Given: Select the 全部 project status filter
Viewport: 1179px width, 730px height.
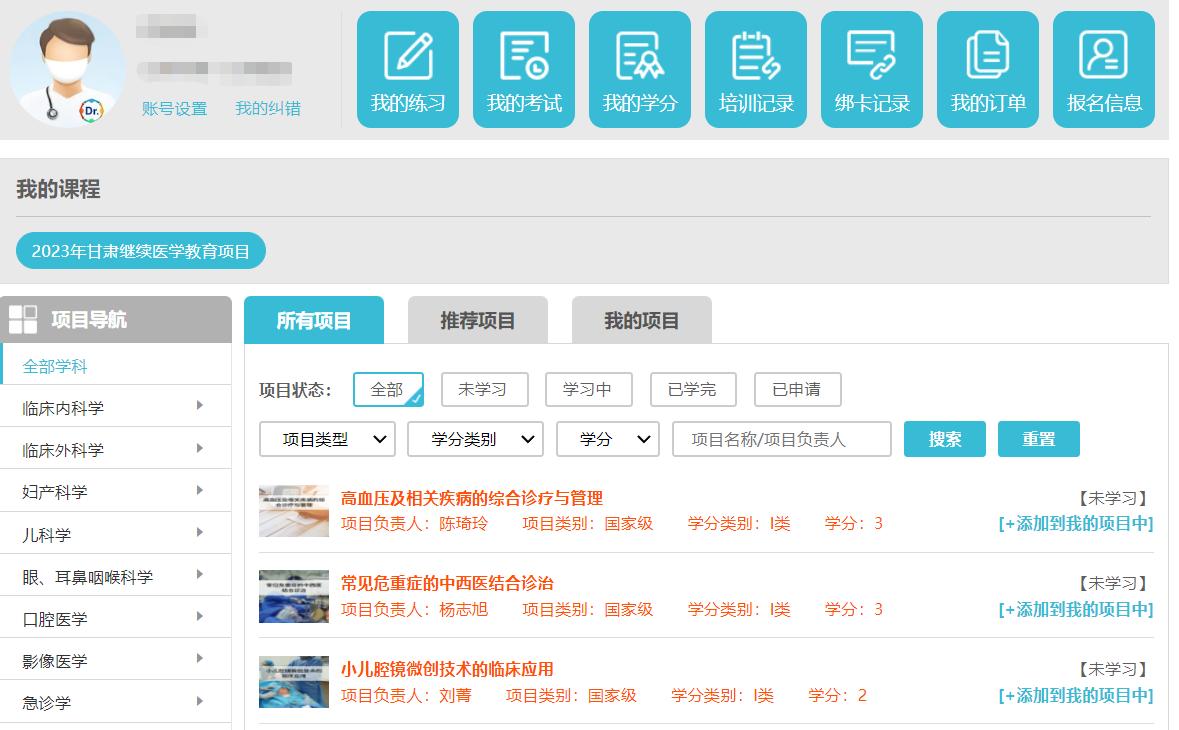Looking at the screenshot, I should point(388,390).
